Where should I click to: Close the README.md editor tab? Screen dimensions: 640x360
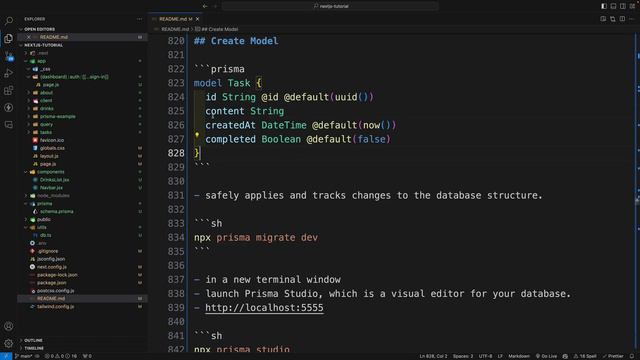click(x=198, y=19)
